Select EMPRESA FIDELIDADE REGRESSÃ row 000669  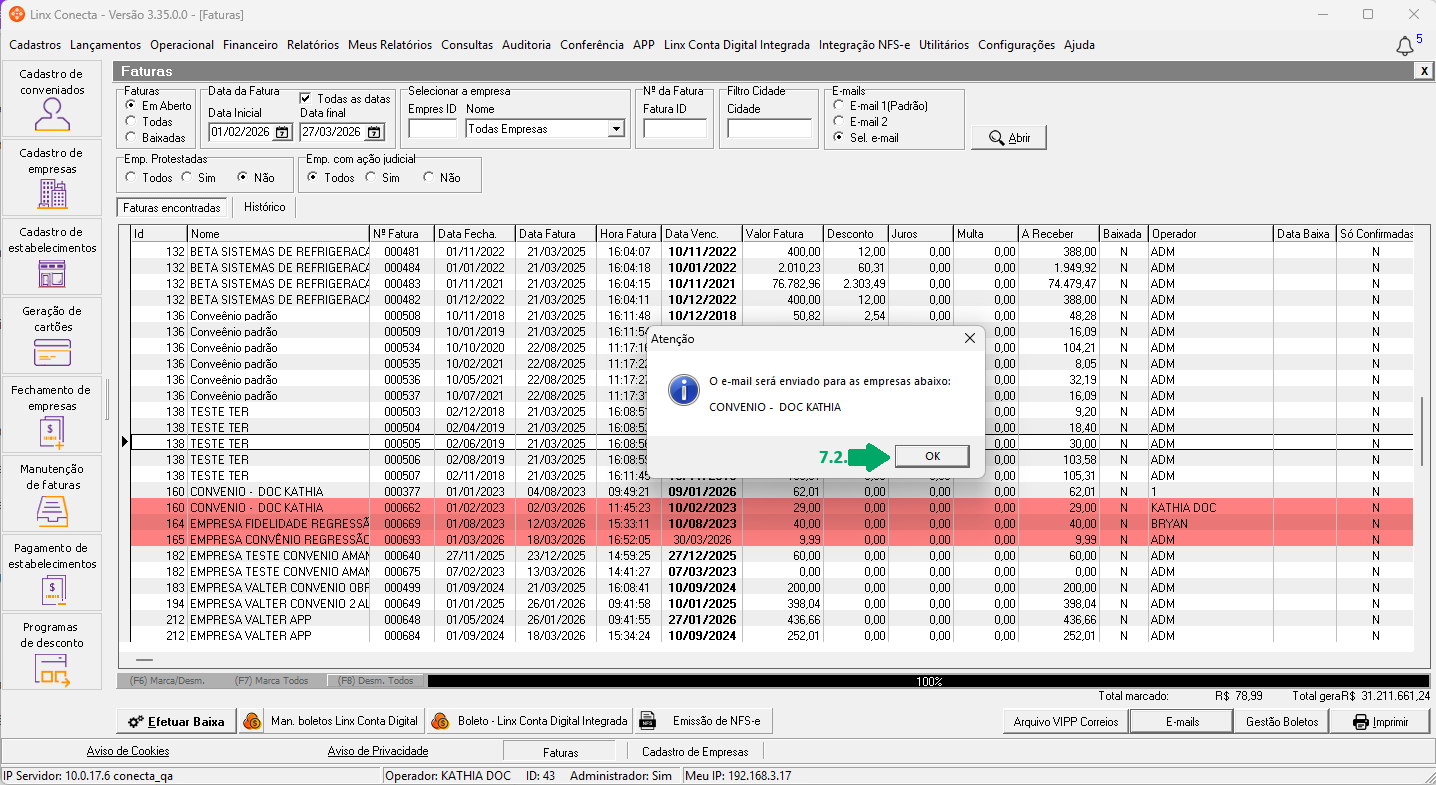(773, 524)
